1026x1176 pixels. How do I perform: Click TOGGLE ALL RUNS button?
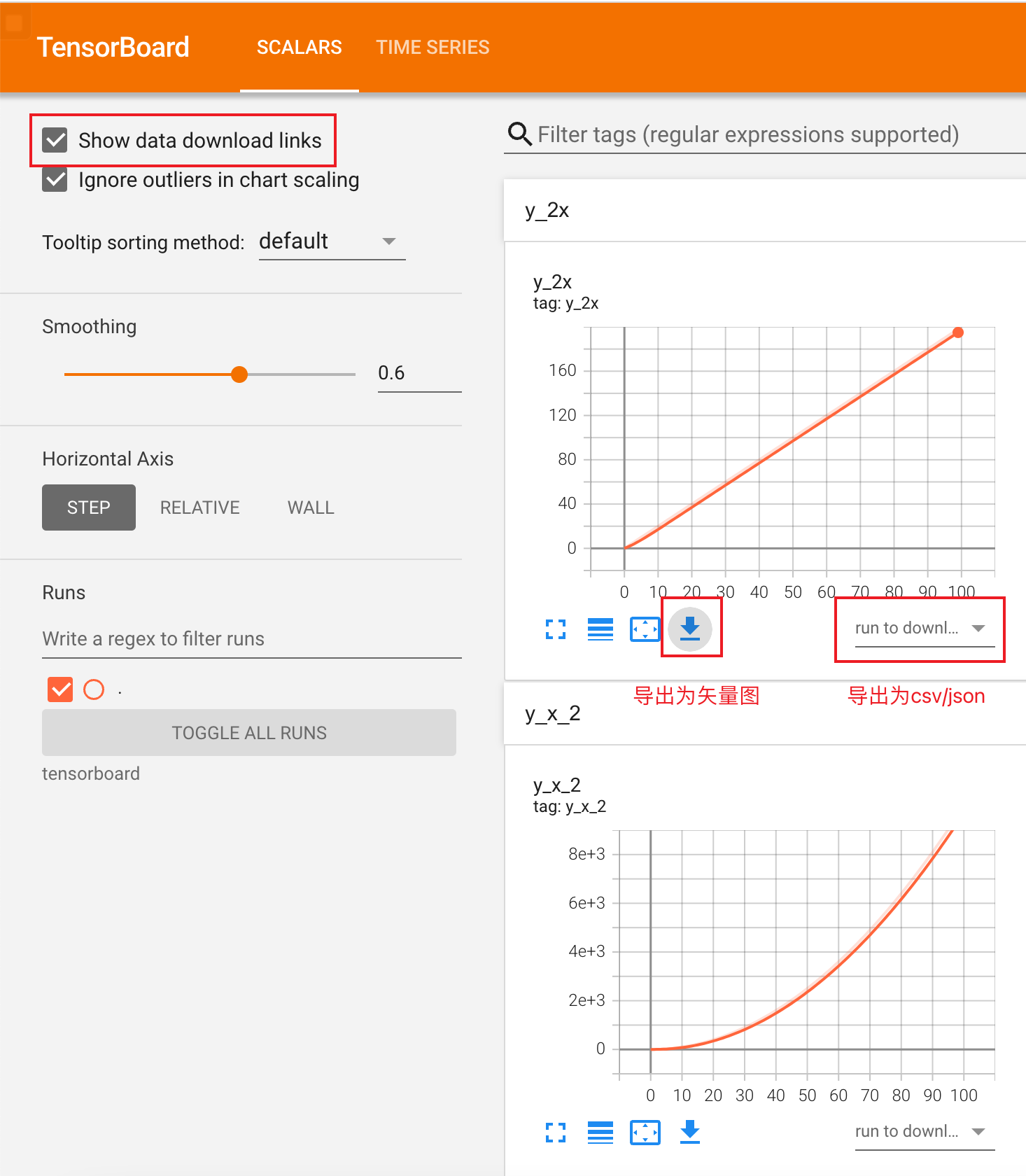[x=249, y=733]
